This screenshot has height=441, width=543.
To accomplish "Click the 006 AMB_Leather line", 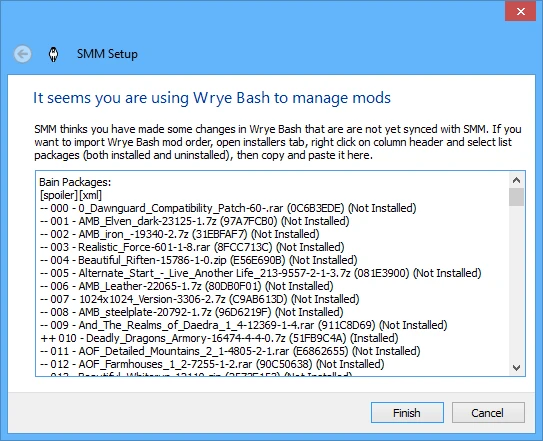I will point(187,286).
